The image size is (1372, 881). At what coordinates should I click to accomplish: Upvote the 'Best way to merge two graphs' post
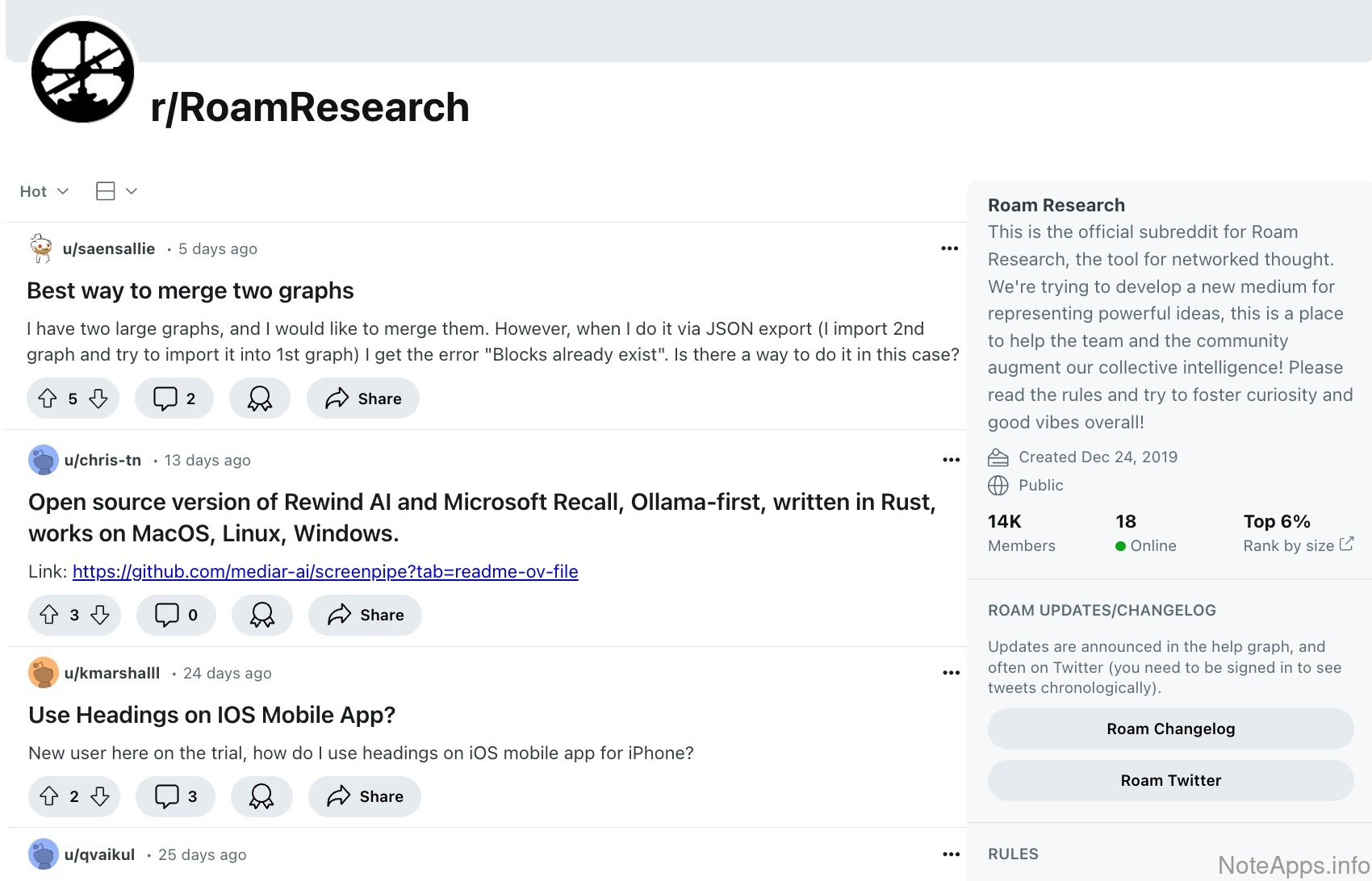pyautogui.click(x=48, y=399)
